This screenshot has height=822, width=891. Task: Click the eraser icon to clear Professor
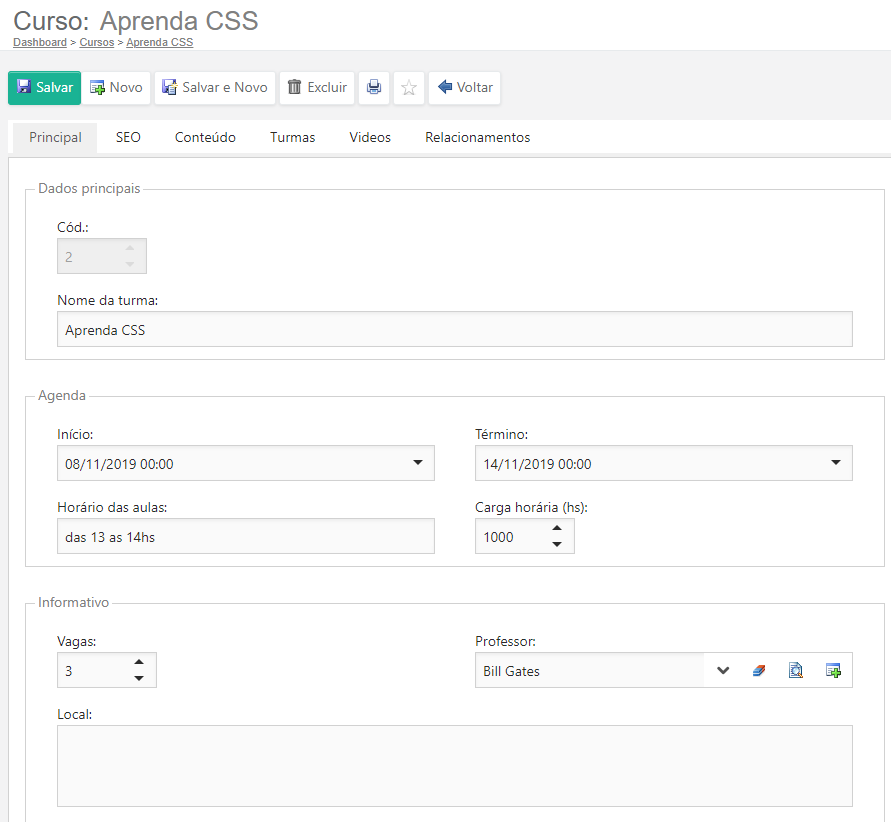[x=759, y=671]
